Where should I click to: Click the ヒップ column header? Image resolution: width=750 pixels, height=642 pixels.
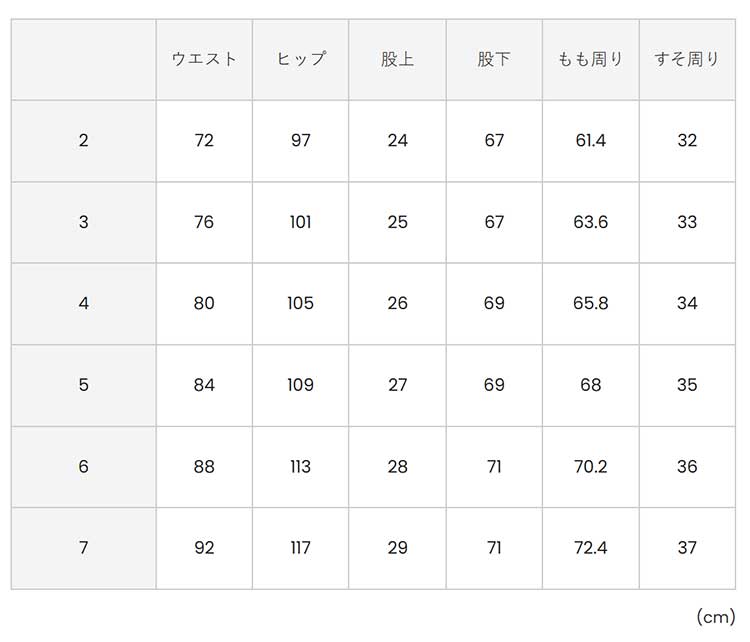(301, 59)
